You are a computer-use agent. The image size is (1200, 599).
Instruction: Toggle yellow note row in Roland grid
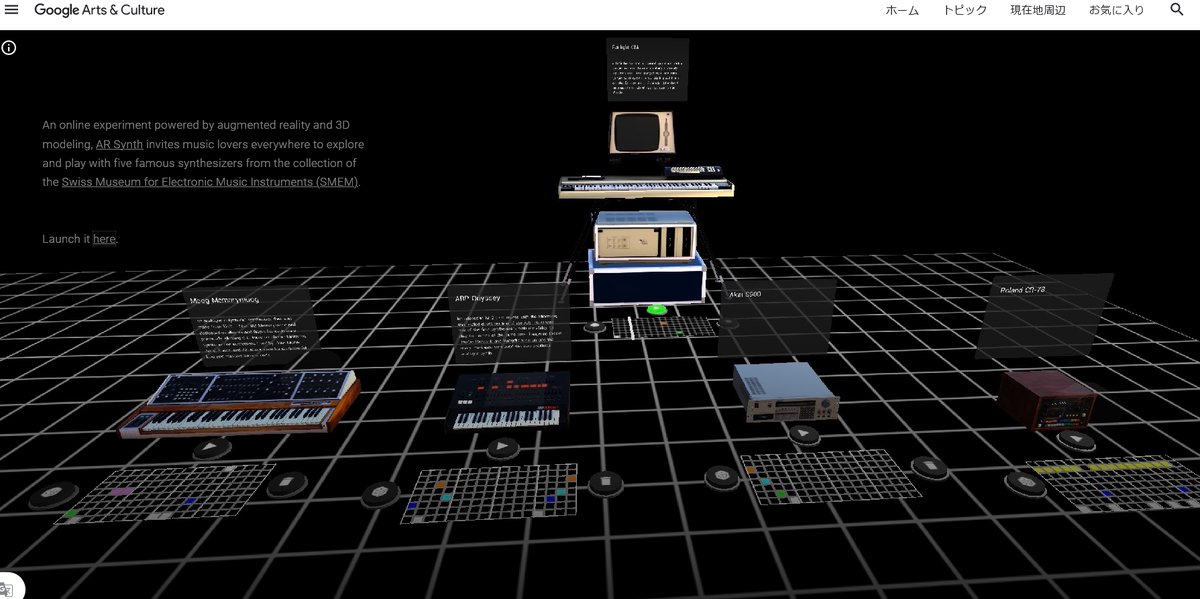(x=1102, y=466)
